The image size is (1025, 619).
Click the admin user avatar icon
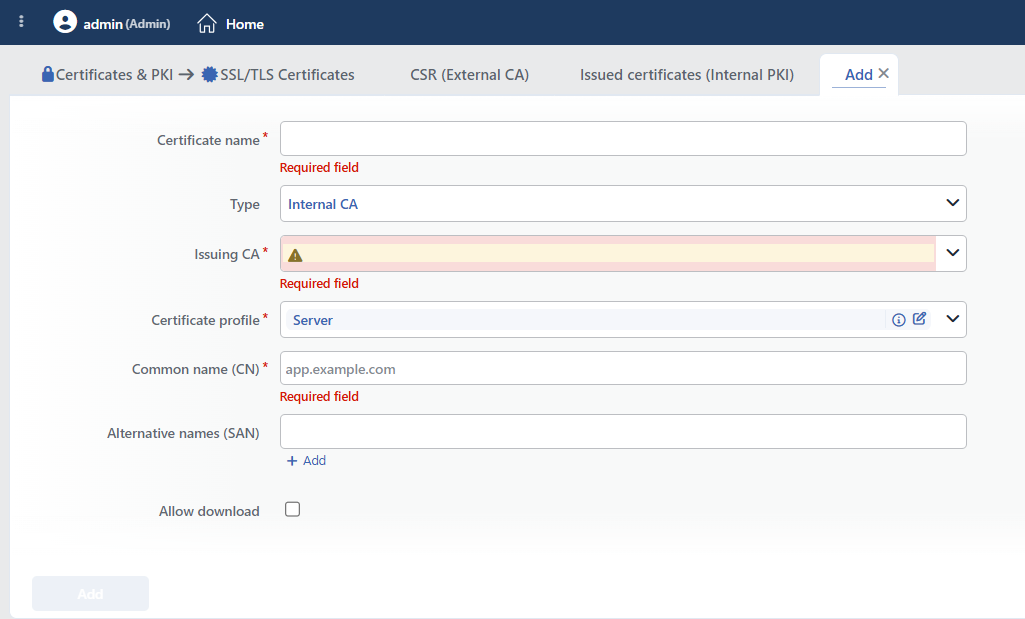[x=65, y=22]
